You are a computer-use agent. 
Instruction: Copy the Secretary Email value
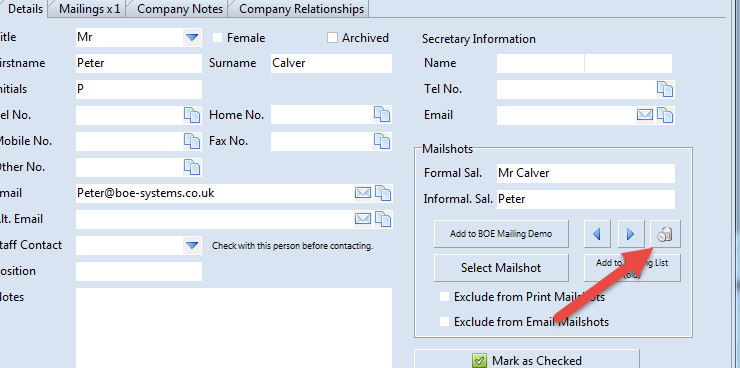tap(665, 115)
